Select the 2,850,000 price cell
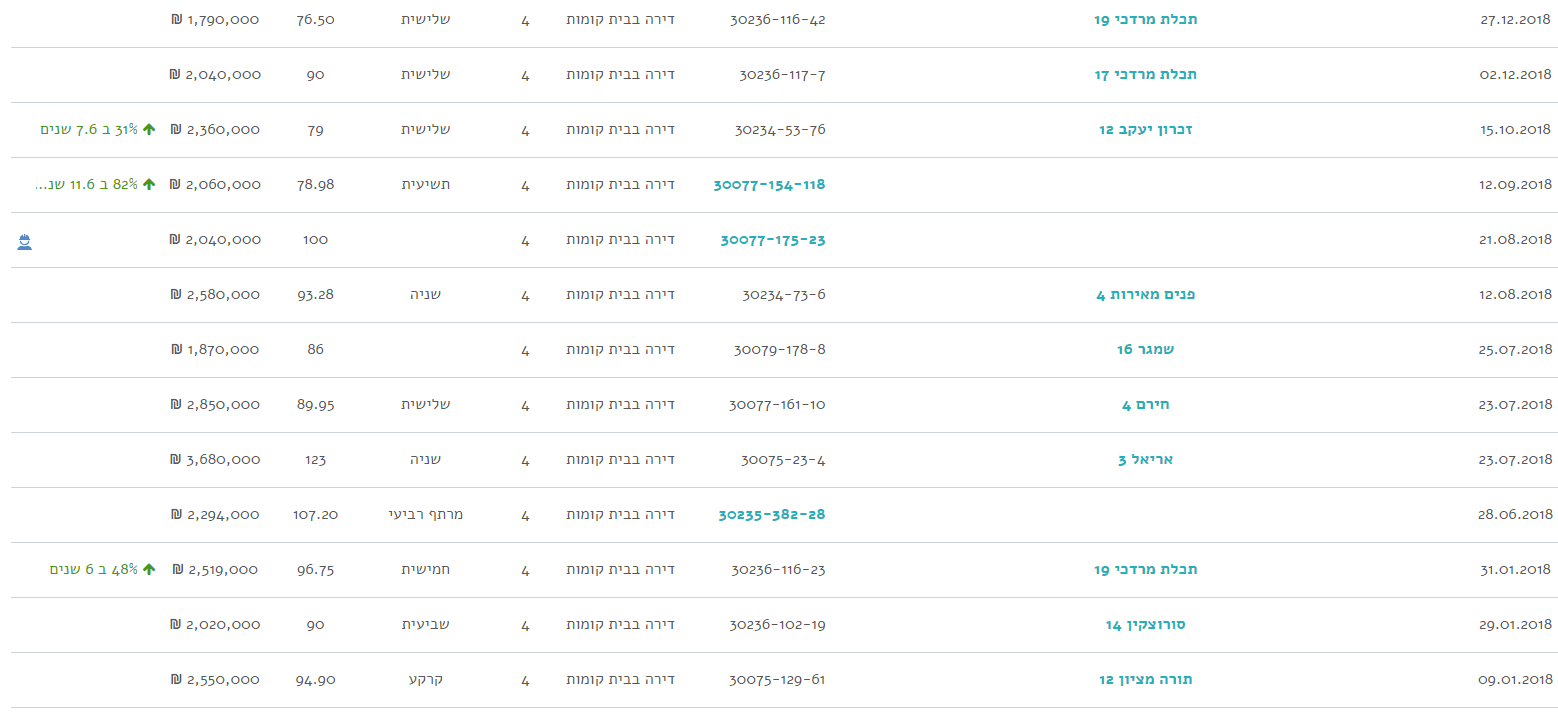1558x712 pixels. pos(222,405)
